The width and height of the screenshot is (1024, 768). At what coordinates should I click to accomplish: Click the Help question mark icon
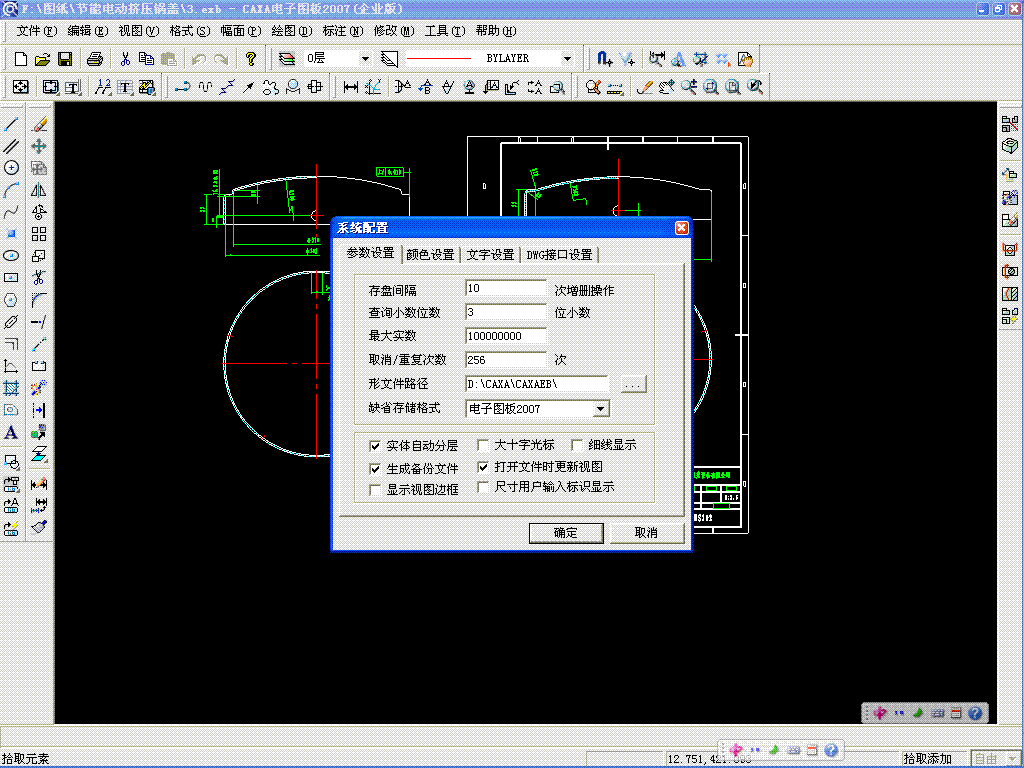(x=251, y=59)
